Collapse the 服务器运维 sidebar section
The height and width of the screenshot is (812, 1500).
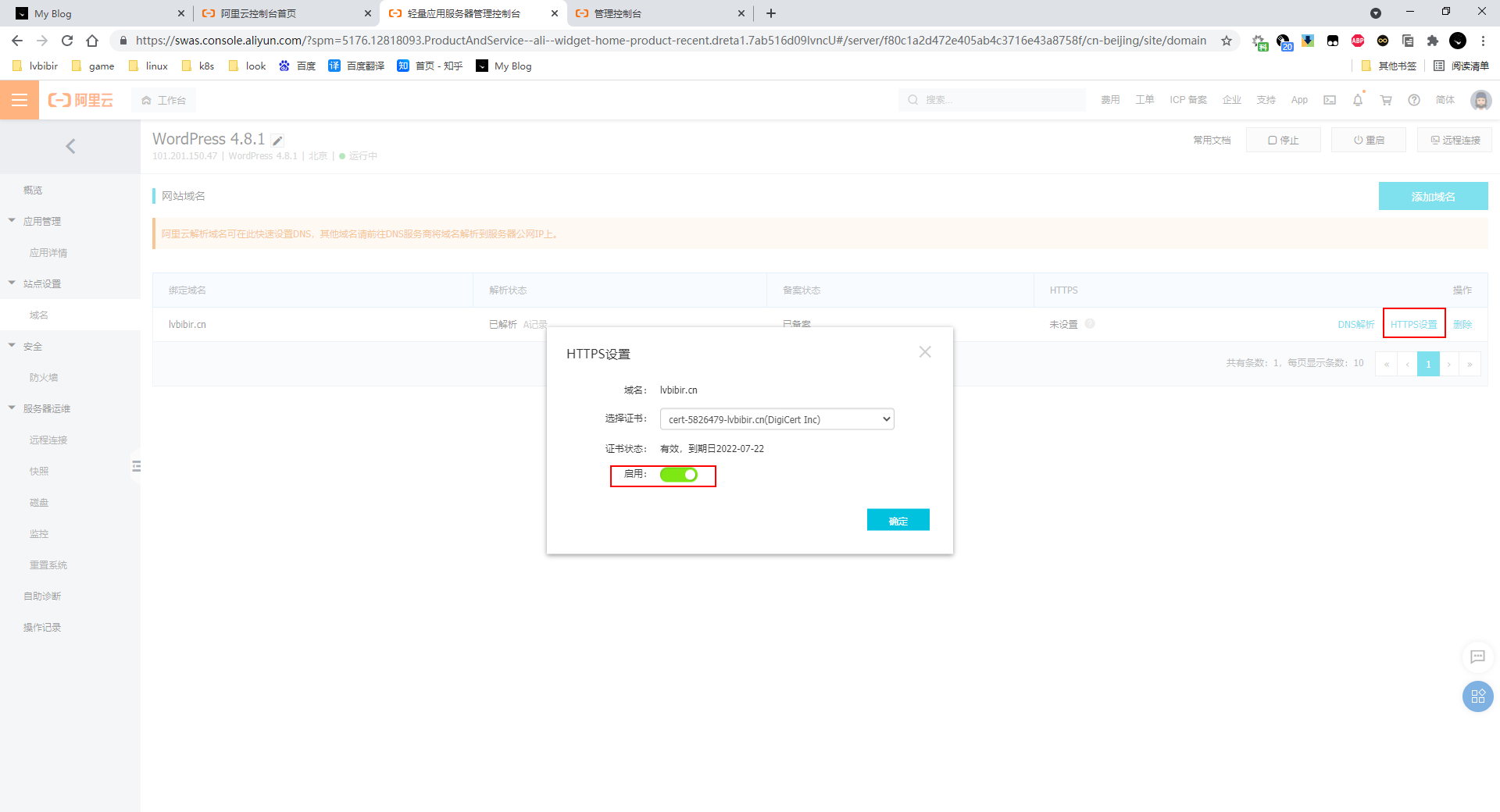[12, 408]
